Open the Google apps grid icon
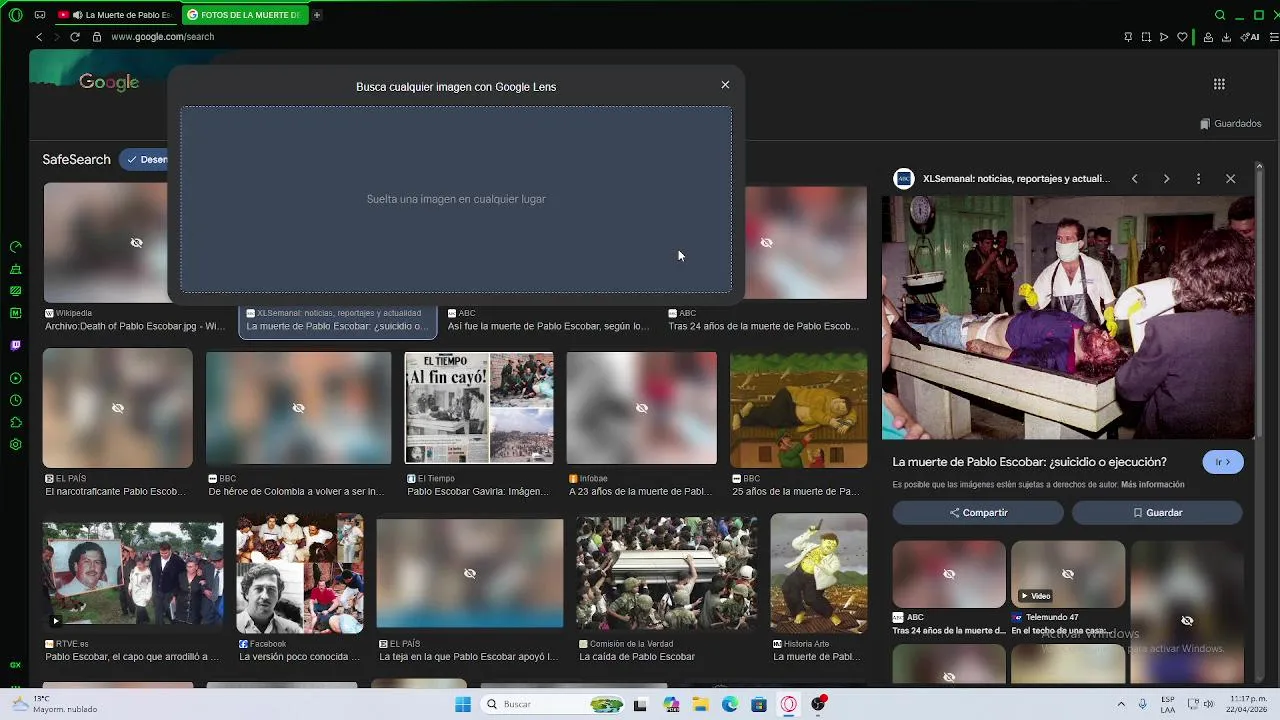Image resolution: width=1280 pixels, height=720 pixels. tap(1219, 84)
